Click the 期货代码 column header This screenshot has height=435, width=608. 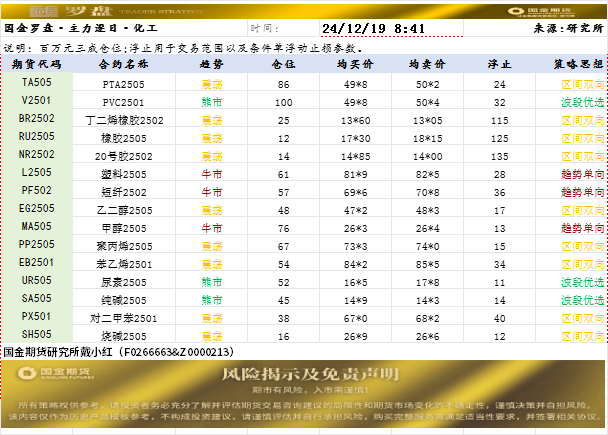tap(36, 64)
